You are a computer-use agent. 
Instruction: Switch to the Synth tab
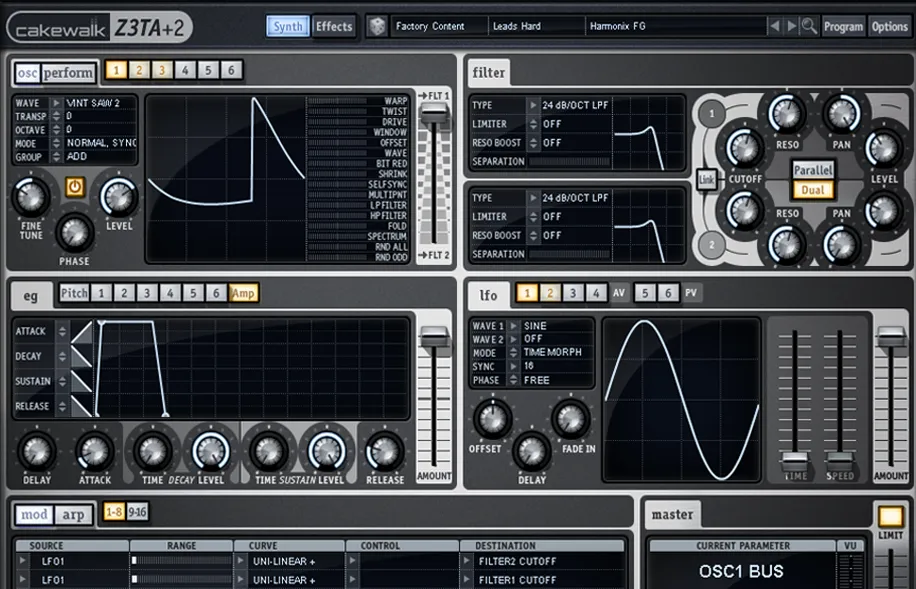click(288, 26)
